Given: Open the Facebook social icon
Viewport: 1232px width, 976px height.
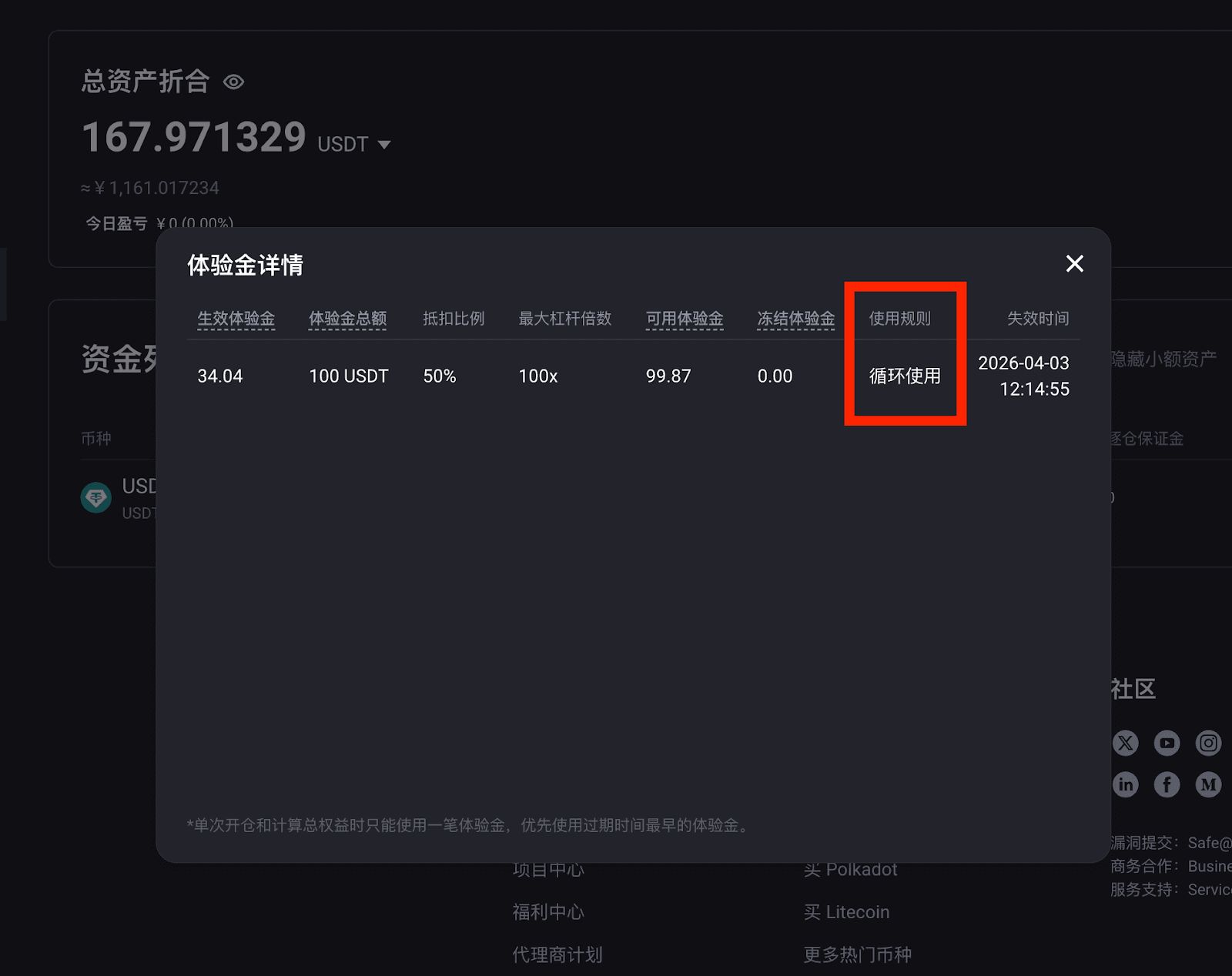Looking at the screenshot, I should pos(1167,784).
